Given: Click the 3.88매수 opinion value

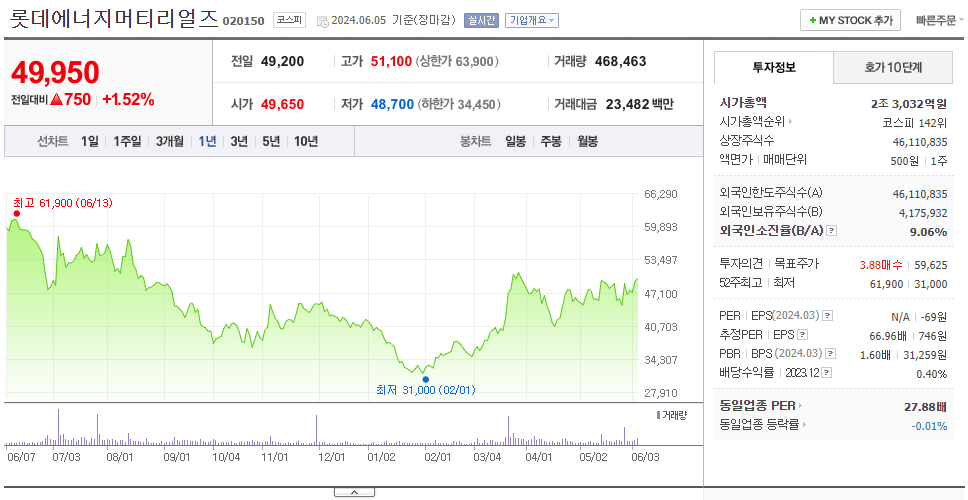Looking at the screenshot, I should (881, 265).
